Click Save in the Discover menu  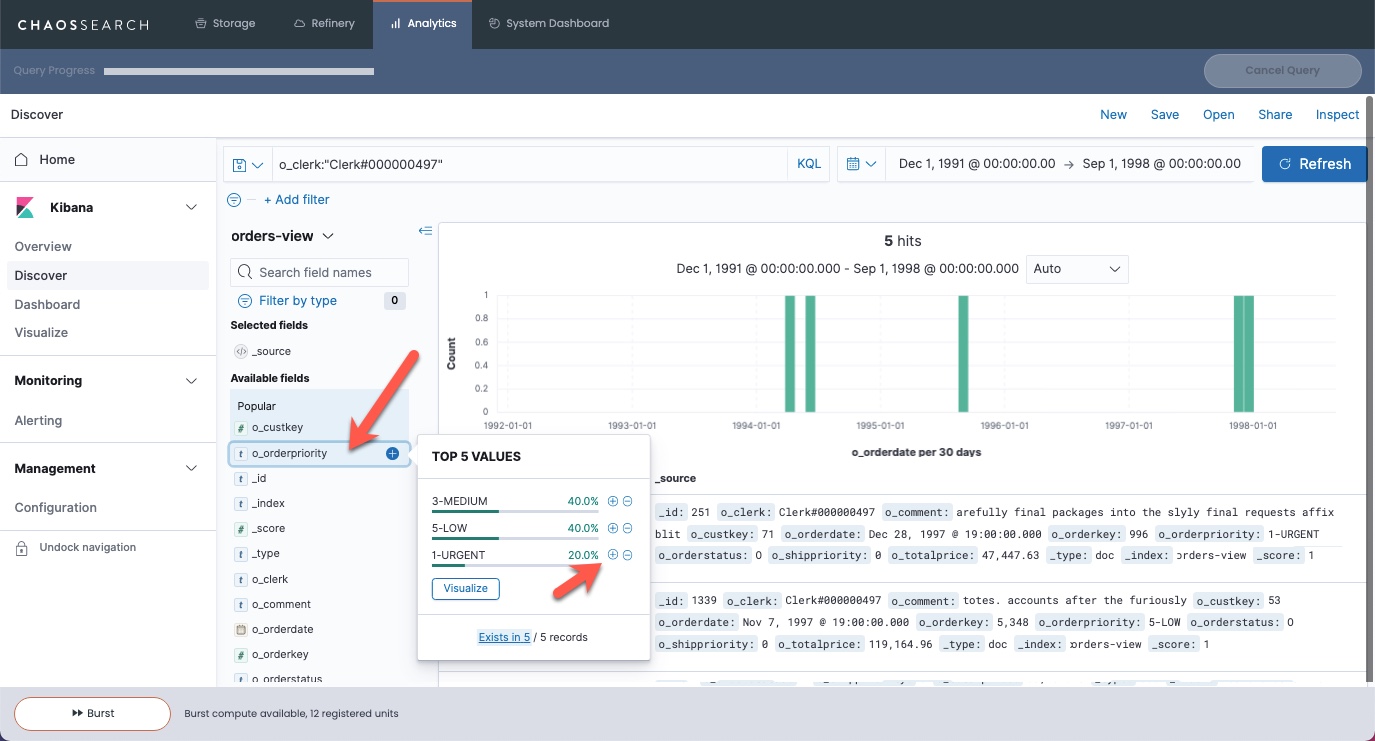(x=1165, y=115)
